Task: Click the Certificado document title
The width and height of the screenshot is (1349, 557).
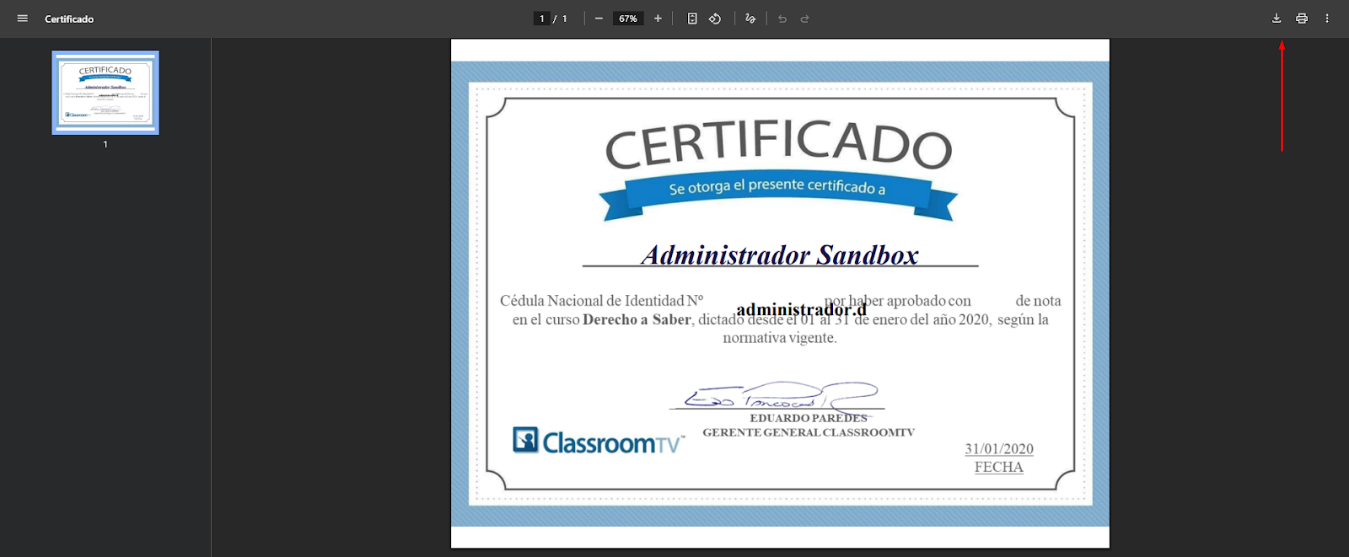Action: [69, 19]
